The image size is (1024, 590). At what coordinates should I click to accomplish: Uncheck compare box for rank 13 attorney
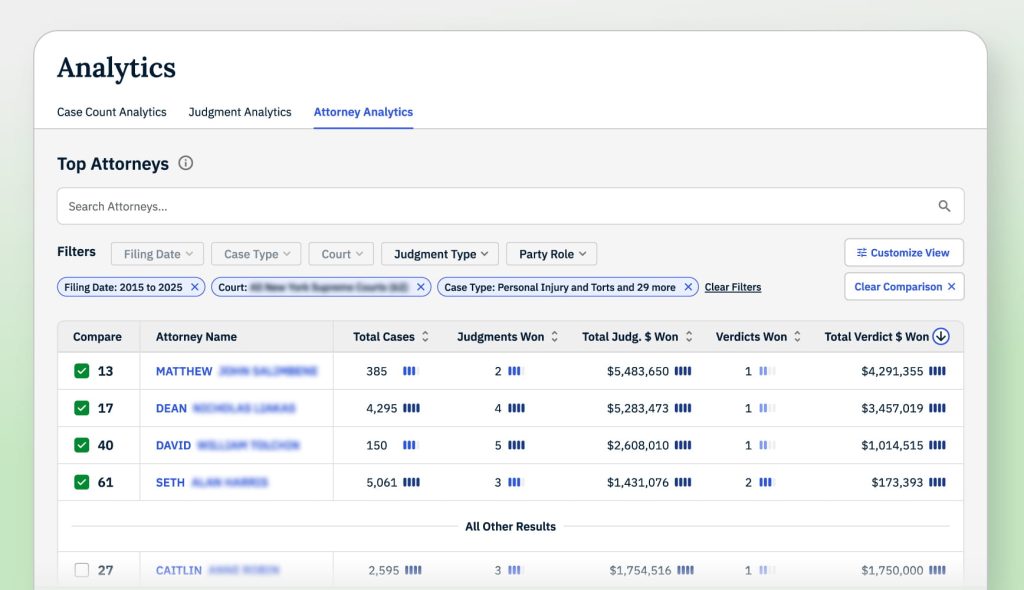pyautogui.click(x=82, y=371)
